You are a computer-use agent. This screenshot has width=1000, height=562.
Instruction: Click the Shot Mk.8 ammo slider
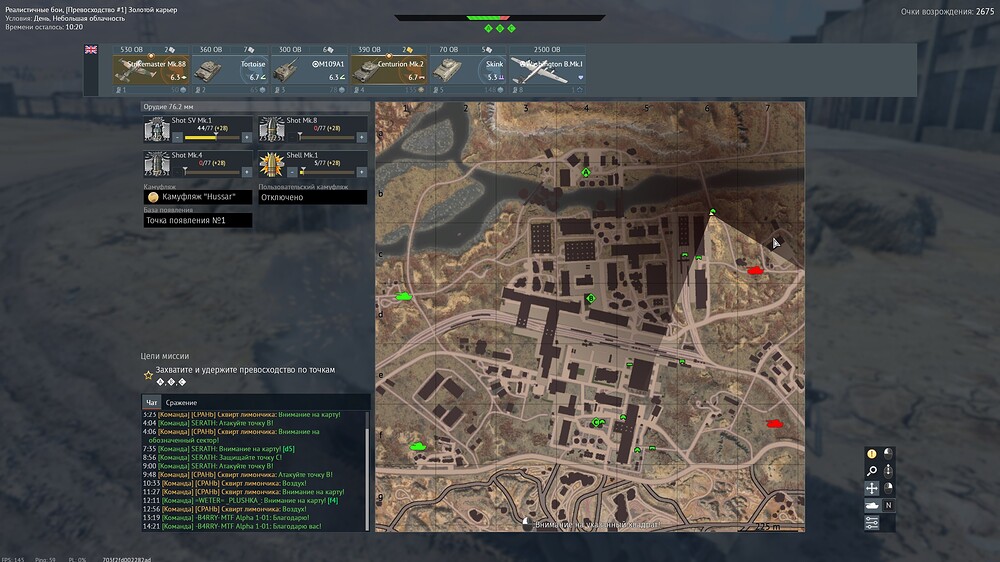(x=327, y=137)
